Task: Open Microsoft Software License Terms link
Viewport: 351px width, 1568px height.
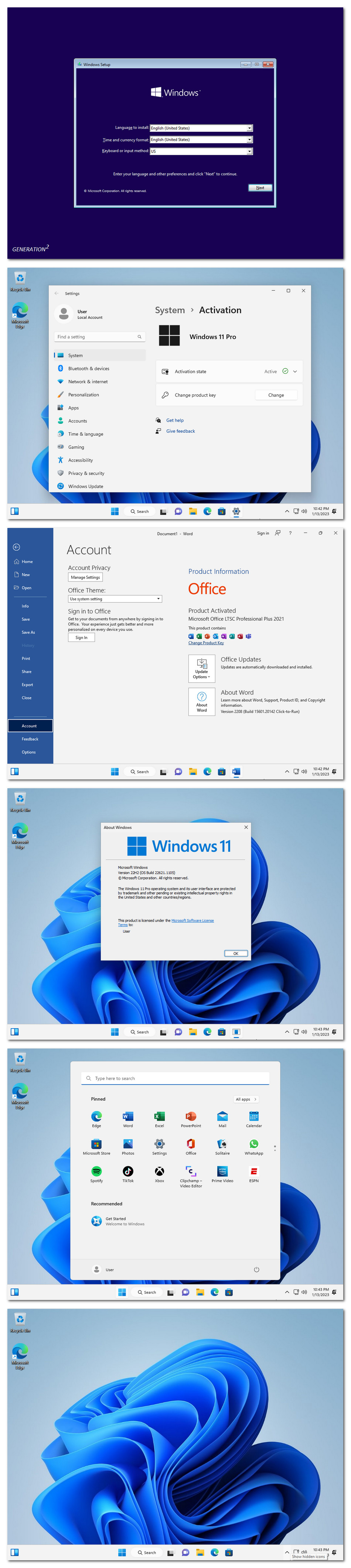Action: click(x=192, y=920)
